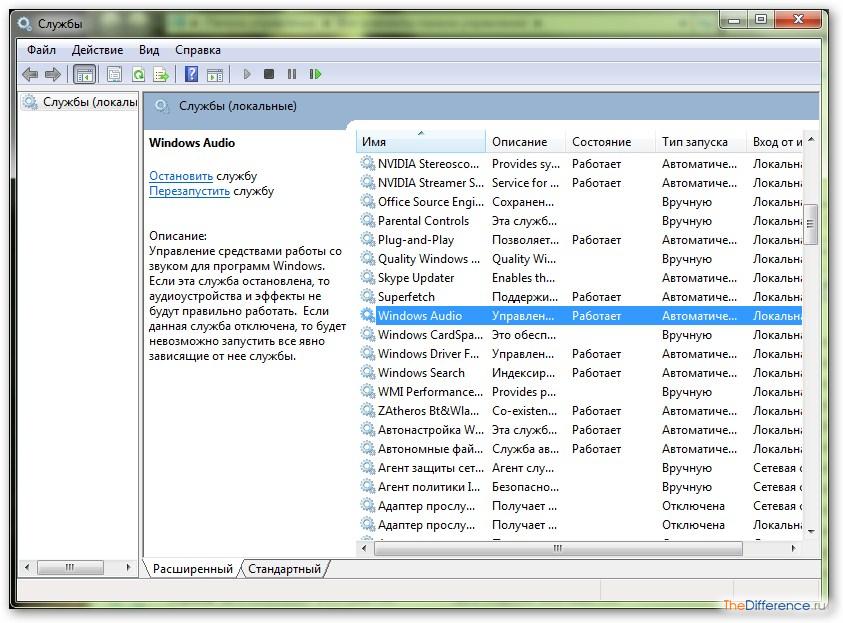Click the description cell reading Сохранен...

click(523, 202)
